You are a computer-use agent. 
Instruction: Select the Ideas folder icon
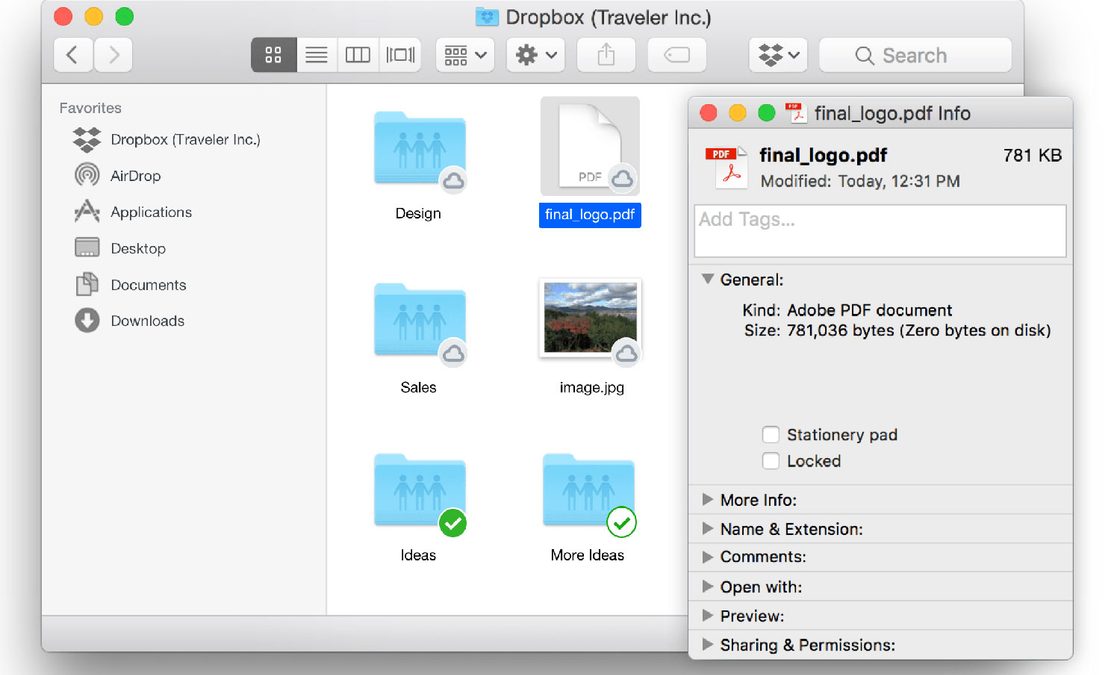419,491
